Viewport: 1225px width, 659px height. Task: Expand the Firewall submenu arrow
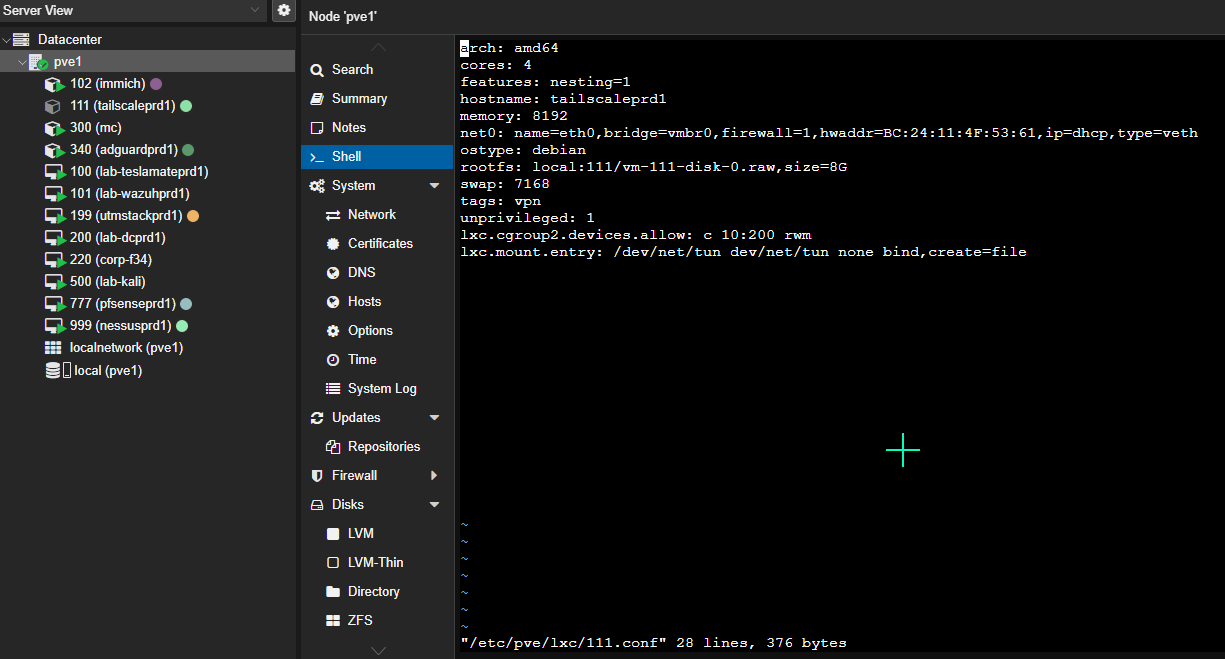point(434,476)
